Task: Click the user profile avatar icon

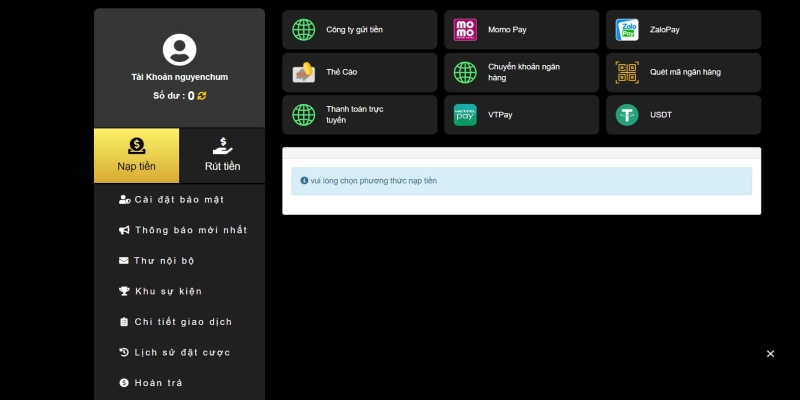Action: tap(179, 49)
